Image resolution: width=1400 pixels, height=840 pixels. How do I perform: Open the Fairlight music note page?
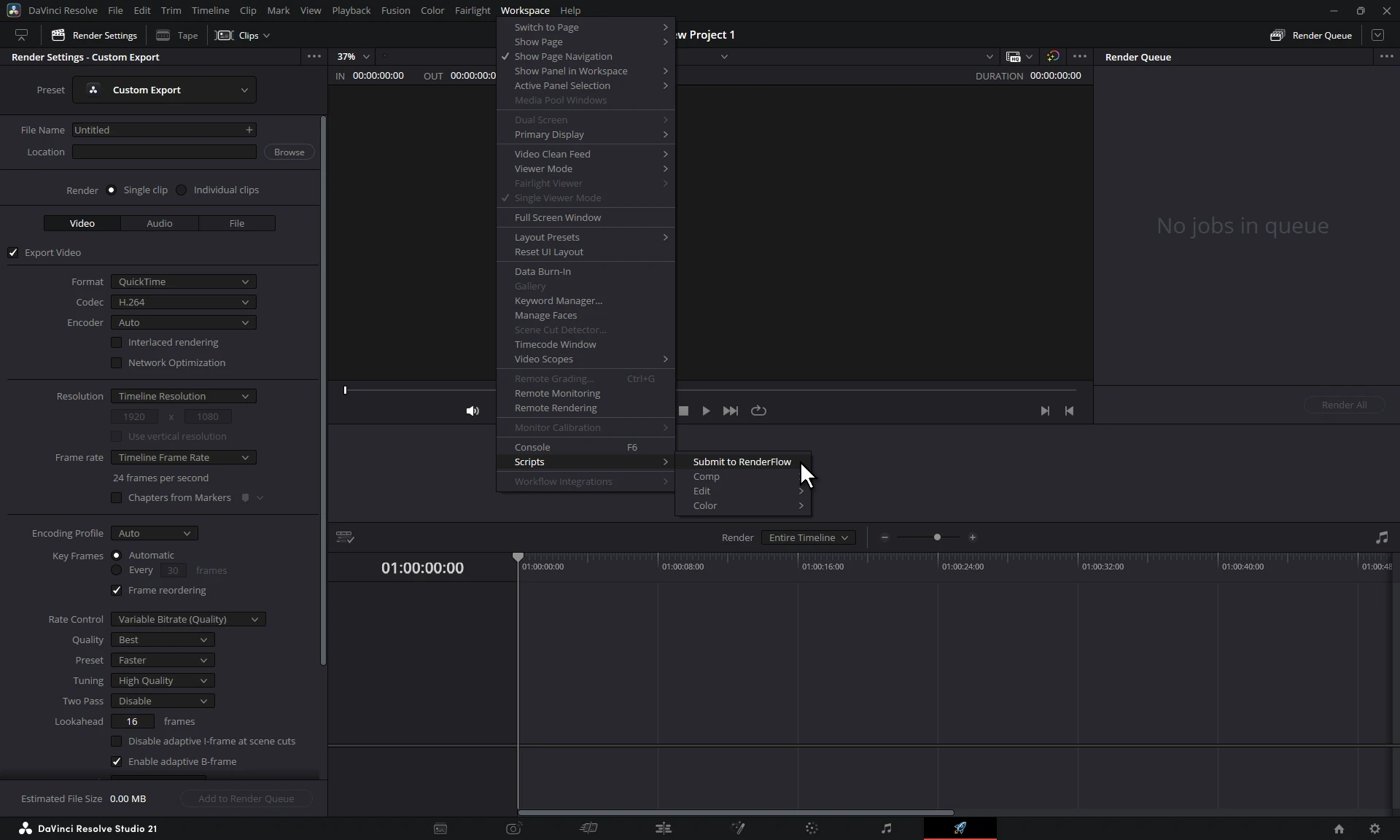[x=886, y=828]
